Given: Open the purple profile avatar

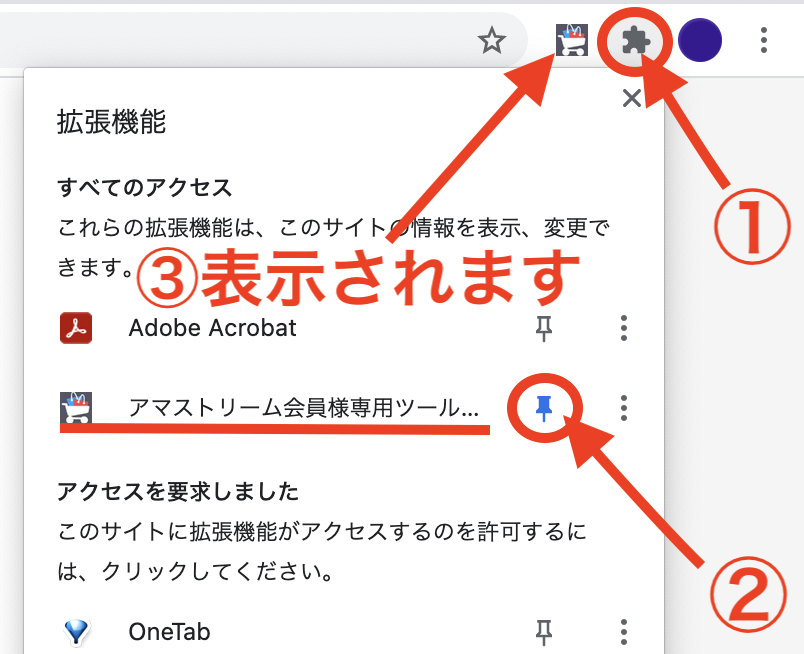Looking at the screenshot, I should click(x=700, y=40).
